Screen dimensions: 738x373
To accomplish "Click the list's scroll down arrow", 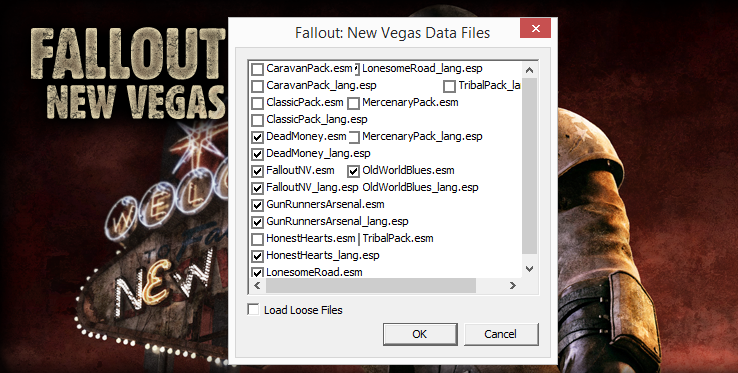I will click(529, 269).
